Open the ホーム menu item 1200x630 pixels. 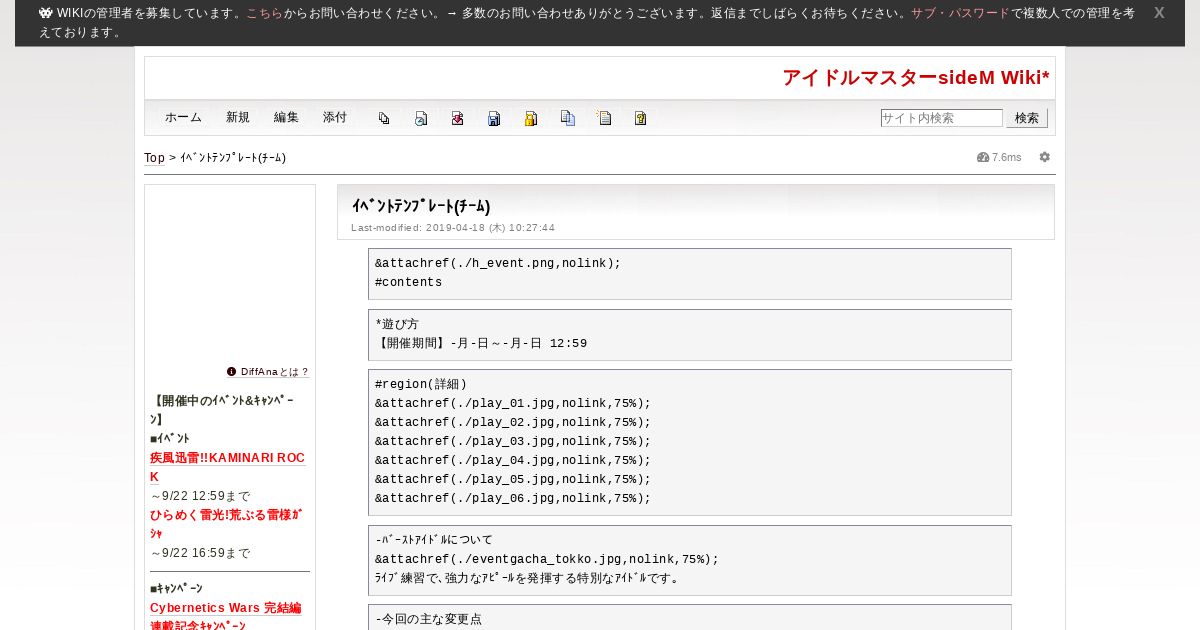(x=183, y=117)
